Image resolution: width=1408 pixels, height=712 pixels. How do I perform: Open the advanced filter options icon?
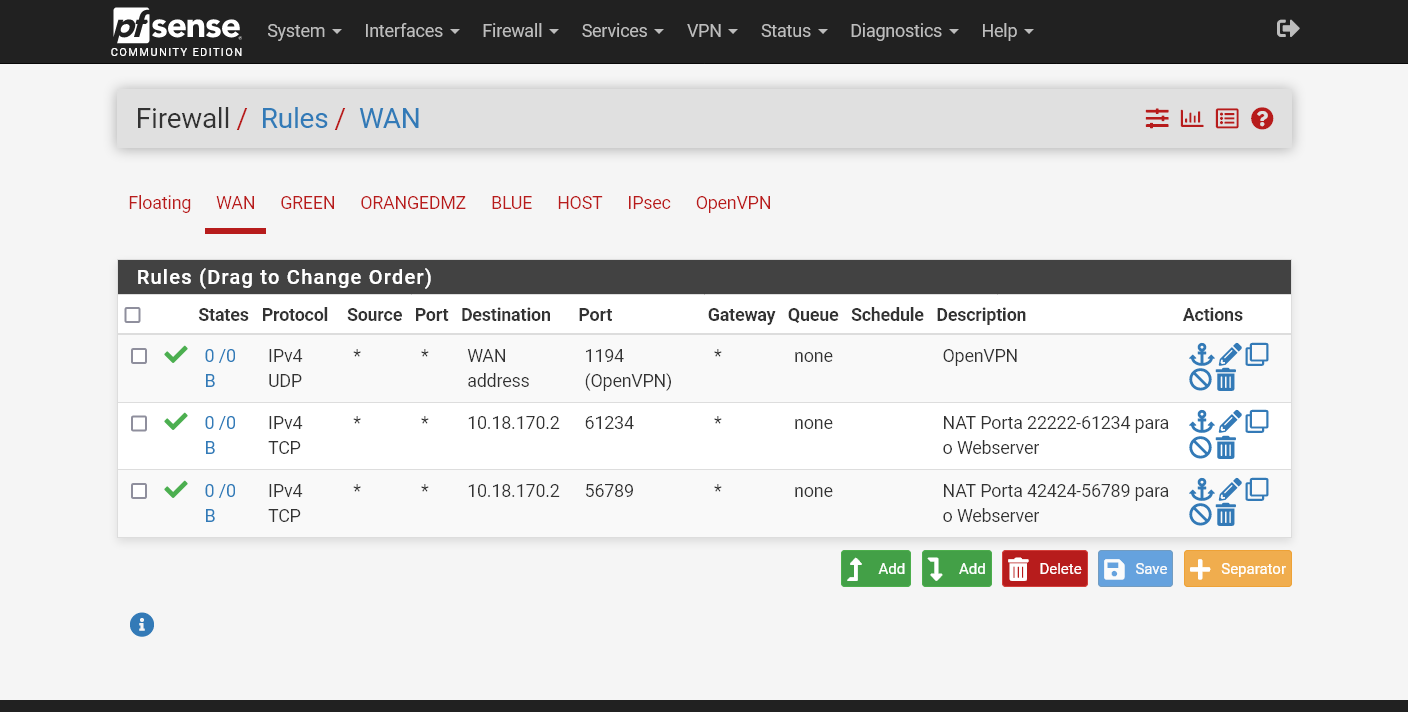[1157, 118]
